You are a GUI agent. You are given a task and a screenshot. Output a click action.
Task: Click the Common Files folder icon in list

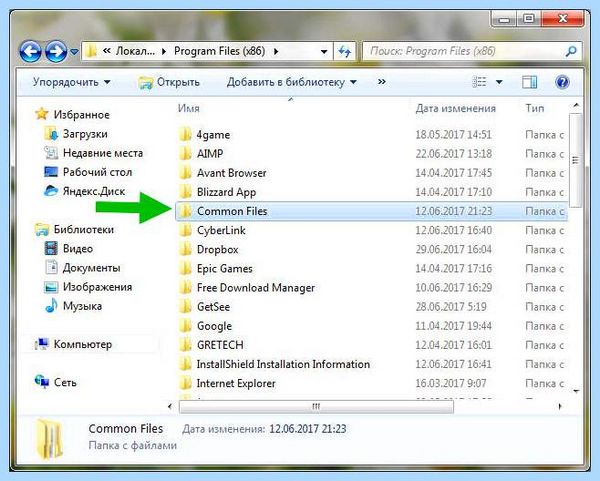(186, 211)
